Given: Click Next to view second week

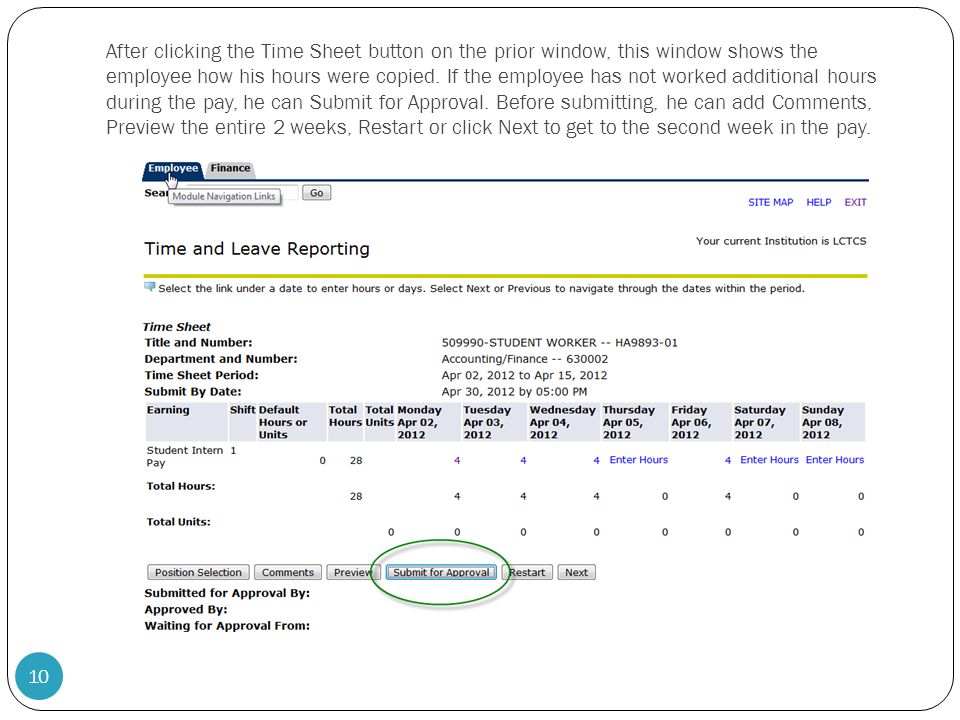Looking at the screenshot, I should click(x=576, y=572).
